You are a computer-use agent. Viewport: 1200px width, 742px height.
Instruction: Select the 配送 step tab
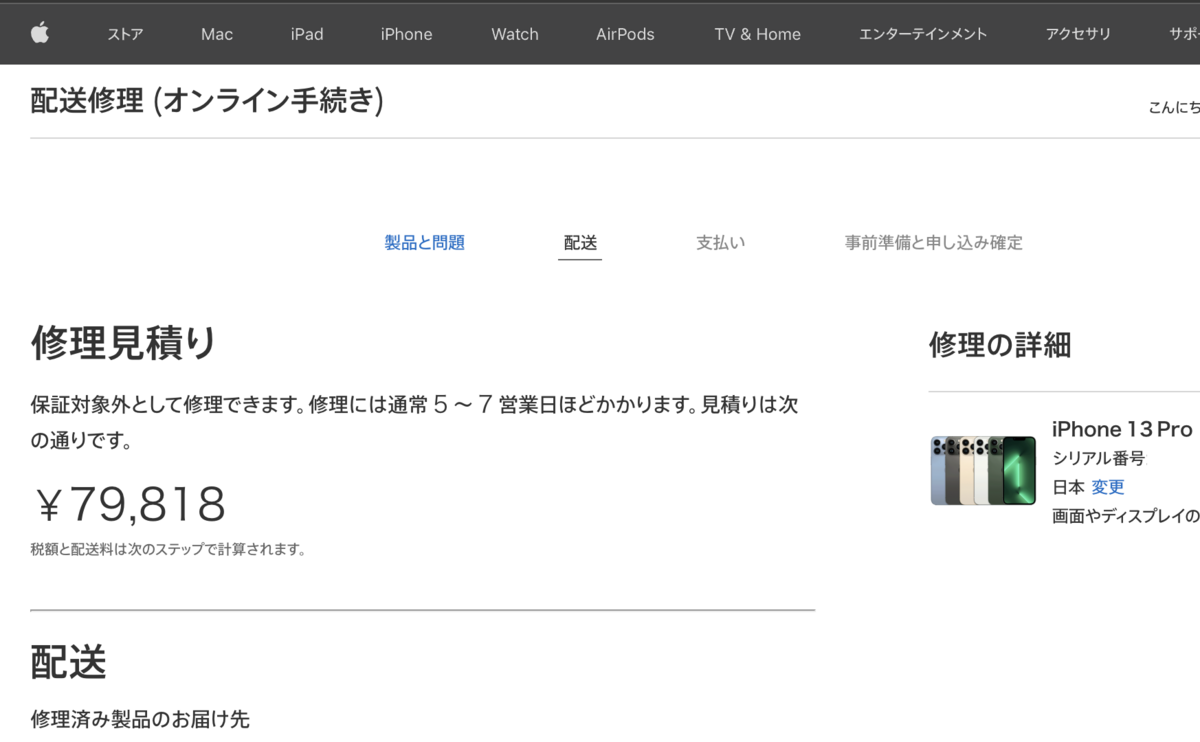[x=580, y=243]
